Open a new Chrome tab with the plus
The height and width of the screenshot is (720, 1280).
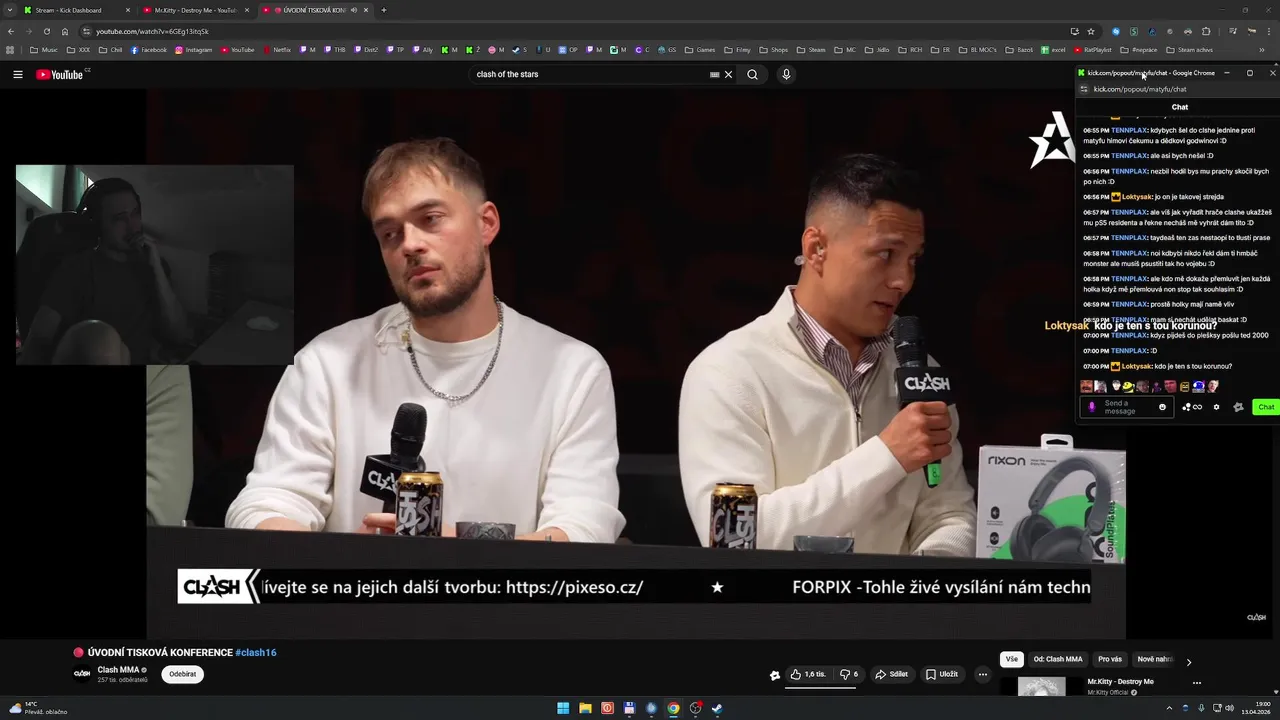[x=383, y=10]
